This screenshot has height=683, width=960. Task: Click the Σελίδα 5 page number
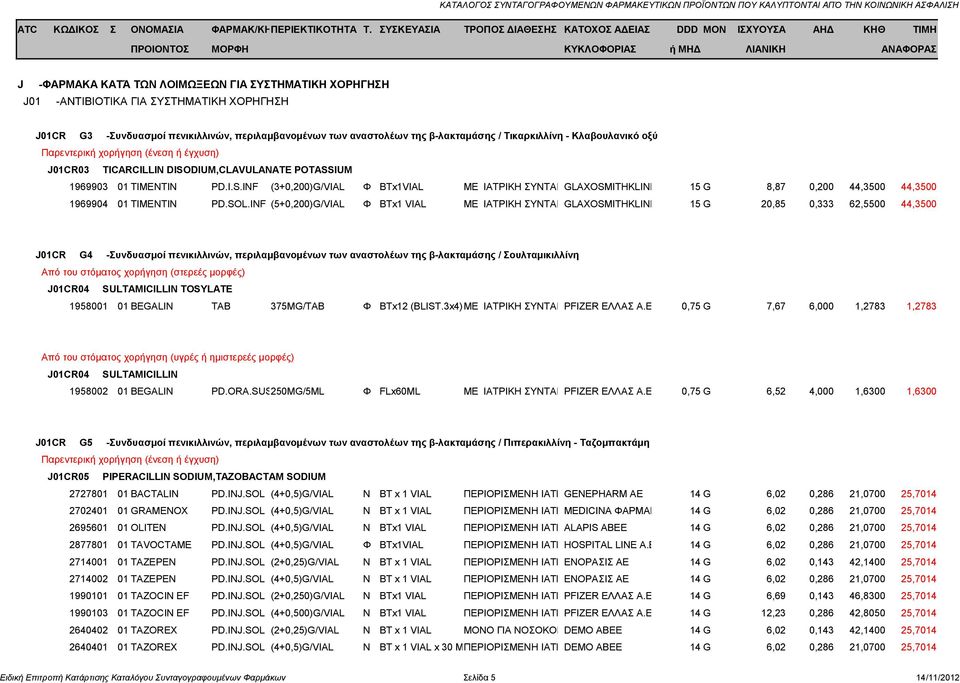(479, 677)
